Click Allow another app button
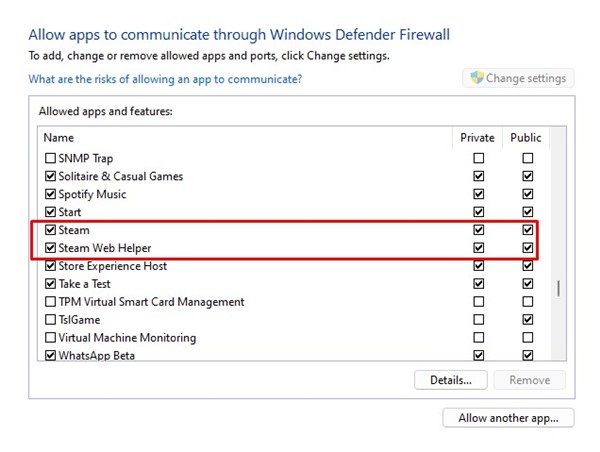This screenshot has height=452, width=600. [x=508, y=417]
